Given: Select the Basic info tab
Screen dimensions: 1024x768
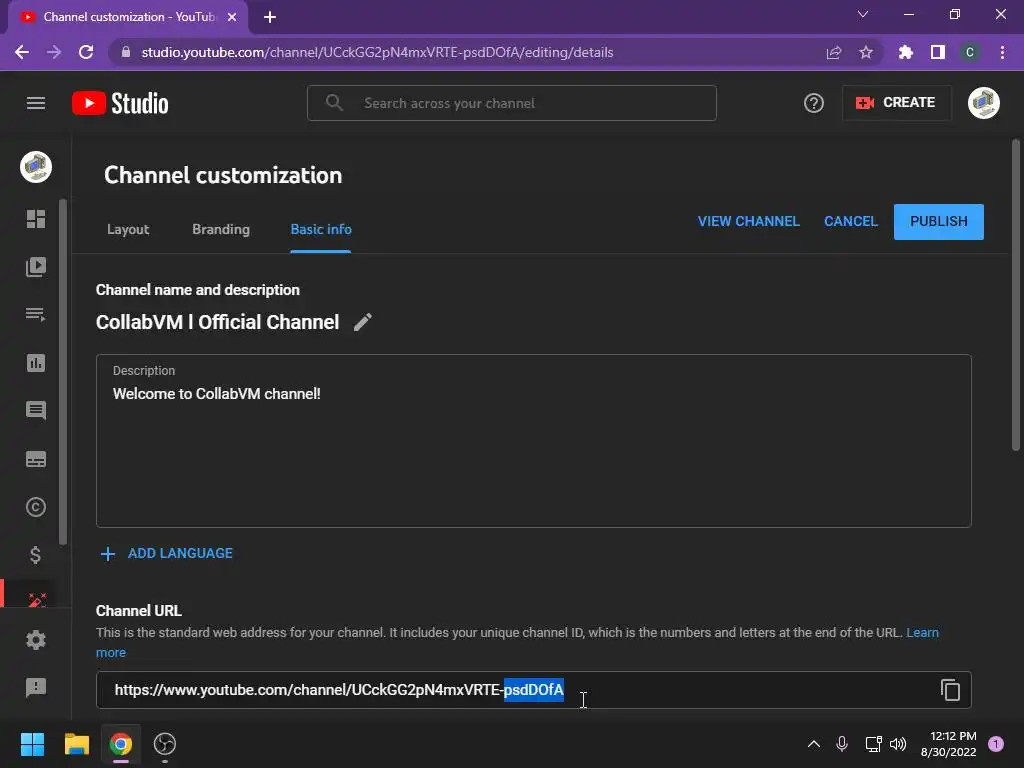Looking at the screenshot, I should (x=321, y=229).
